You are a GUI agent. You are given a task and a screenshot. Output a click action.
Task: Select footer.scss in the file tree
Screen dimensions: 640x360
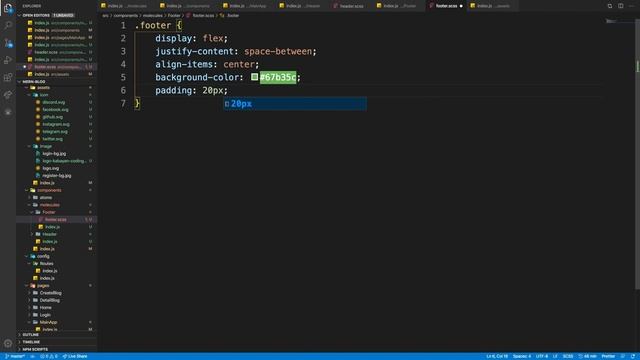click(56, 220)
